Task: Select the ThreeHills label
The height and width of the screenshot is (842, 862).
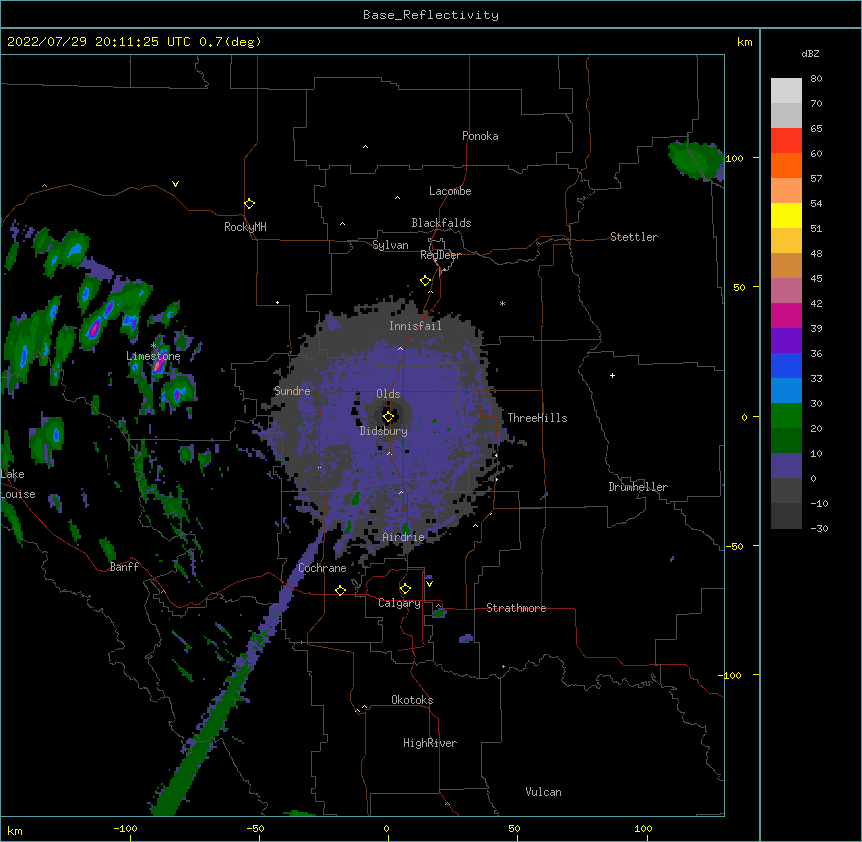Action: 537,418
